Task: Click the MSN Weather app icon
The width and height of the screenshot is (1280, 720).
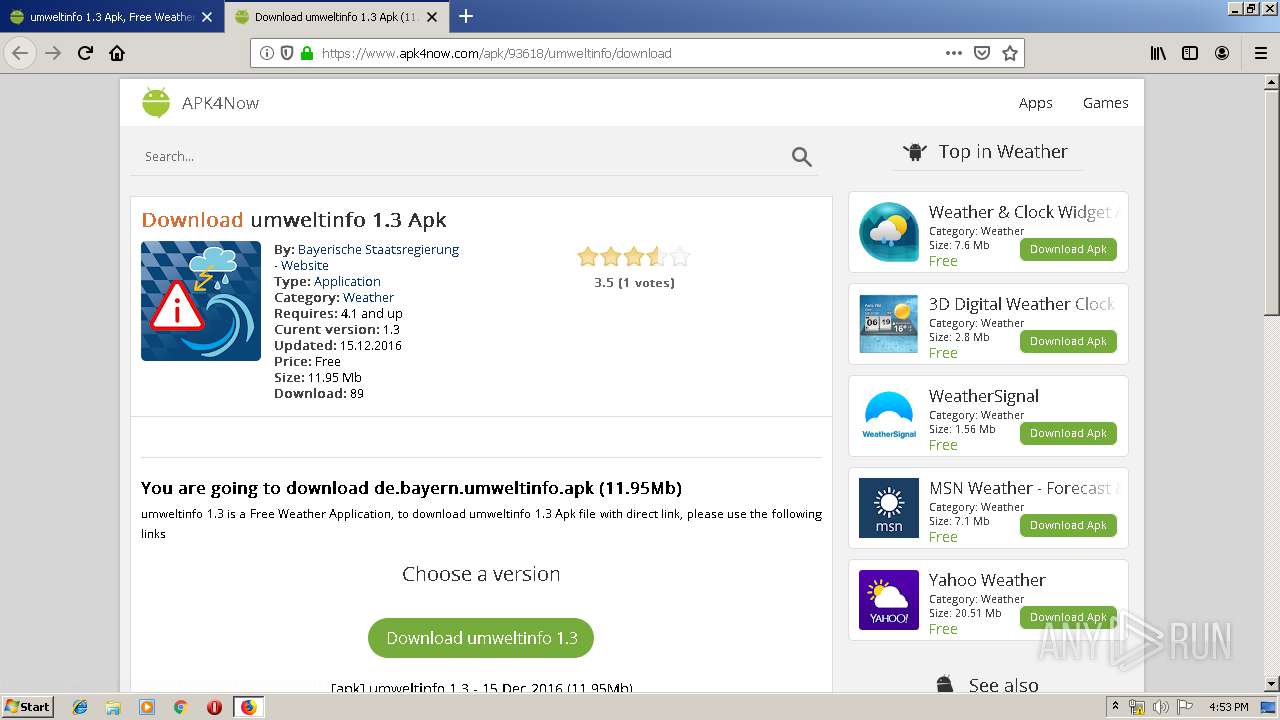Action: (889, 508)
